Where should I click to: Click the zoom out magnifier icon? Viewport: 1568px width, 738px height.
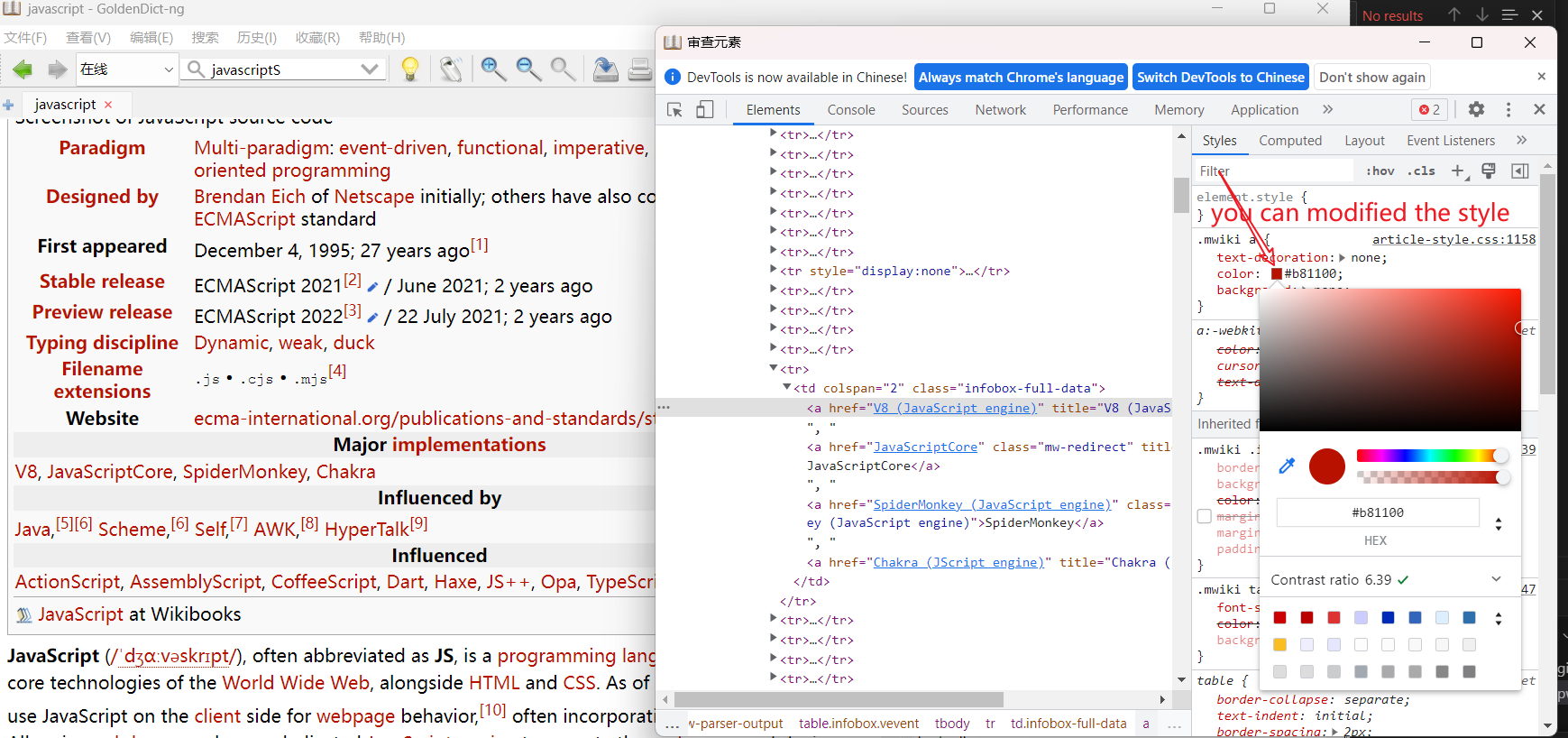pos(528,69)
